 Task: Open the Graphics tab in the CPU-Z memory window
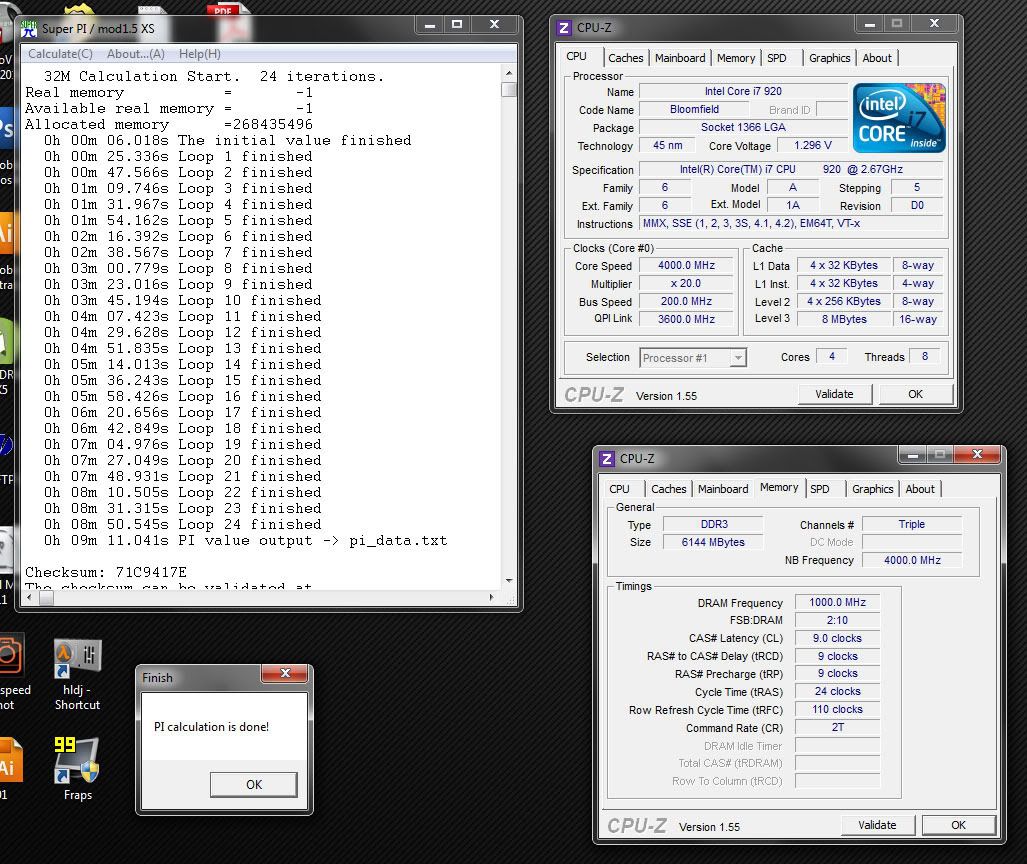coord(872,489)
